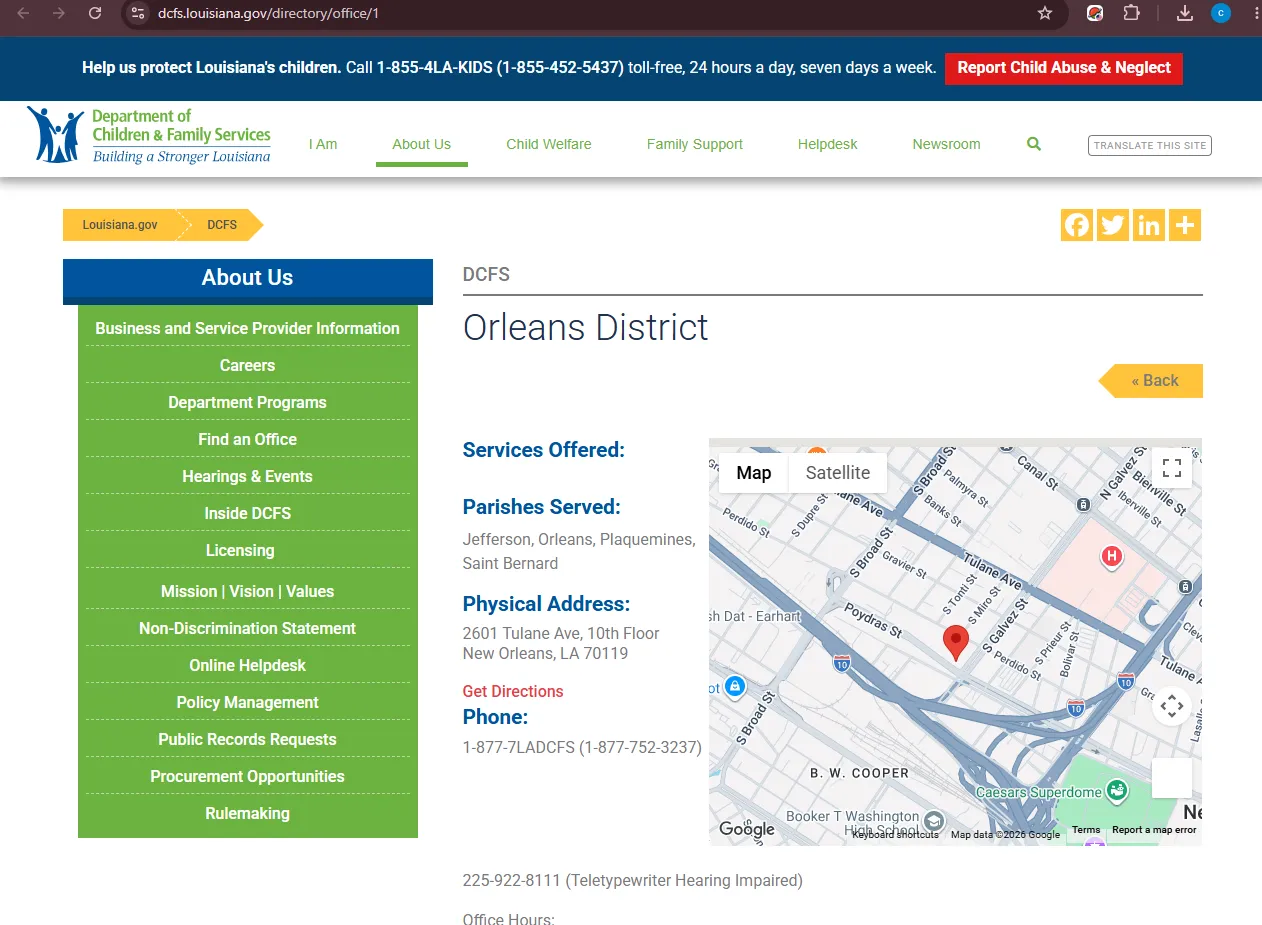The image size is (1262, 925).
Task: Open the Child Welfare menu
Action: pos(549,144)
